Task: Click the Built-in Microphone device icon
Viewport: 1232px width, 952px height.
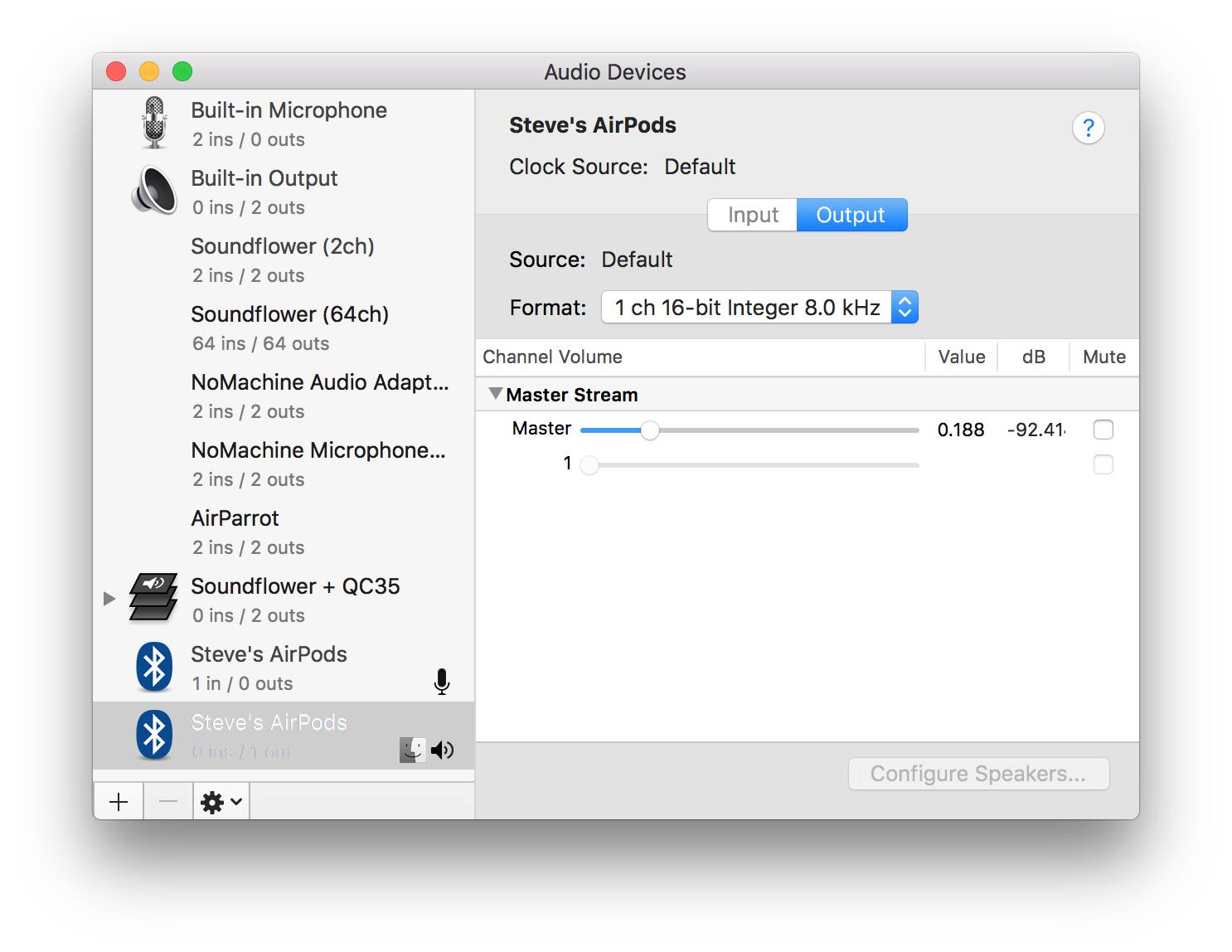Action: [x=154, y=123]
